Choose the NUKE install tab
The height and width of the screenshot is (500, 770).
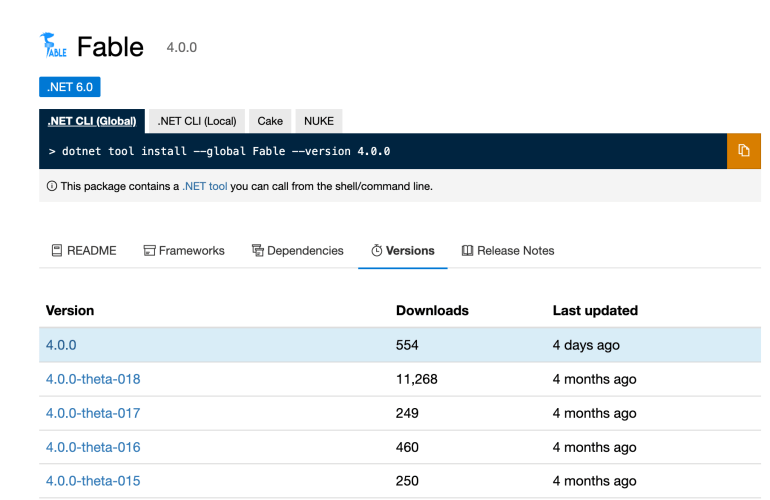[x=319, y=121]
